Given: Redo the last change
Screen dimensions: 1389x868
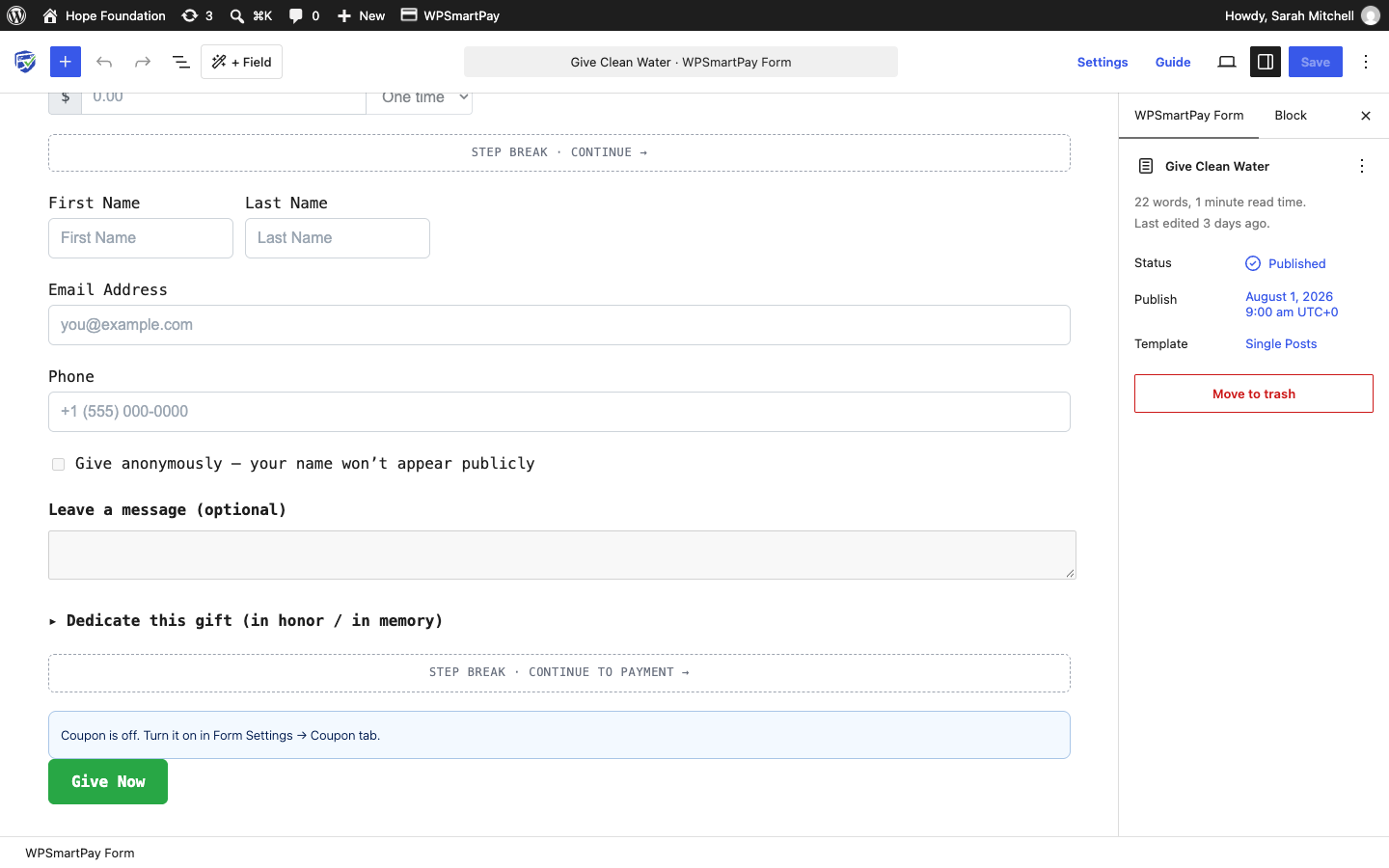Looking at the screenshot, I should [143, 62].
